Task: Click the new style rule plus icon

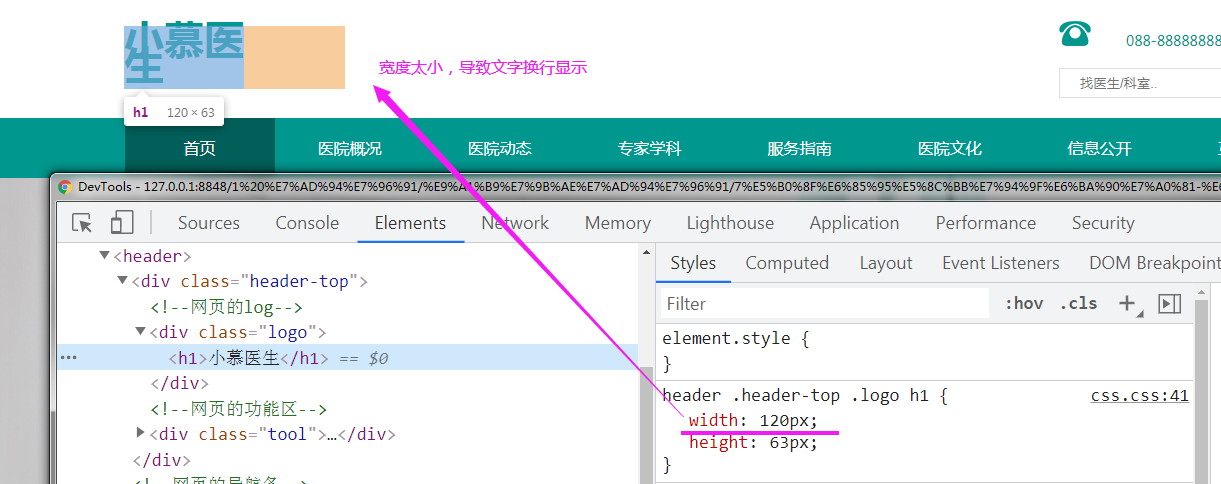Action: click(1127, 303)
